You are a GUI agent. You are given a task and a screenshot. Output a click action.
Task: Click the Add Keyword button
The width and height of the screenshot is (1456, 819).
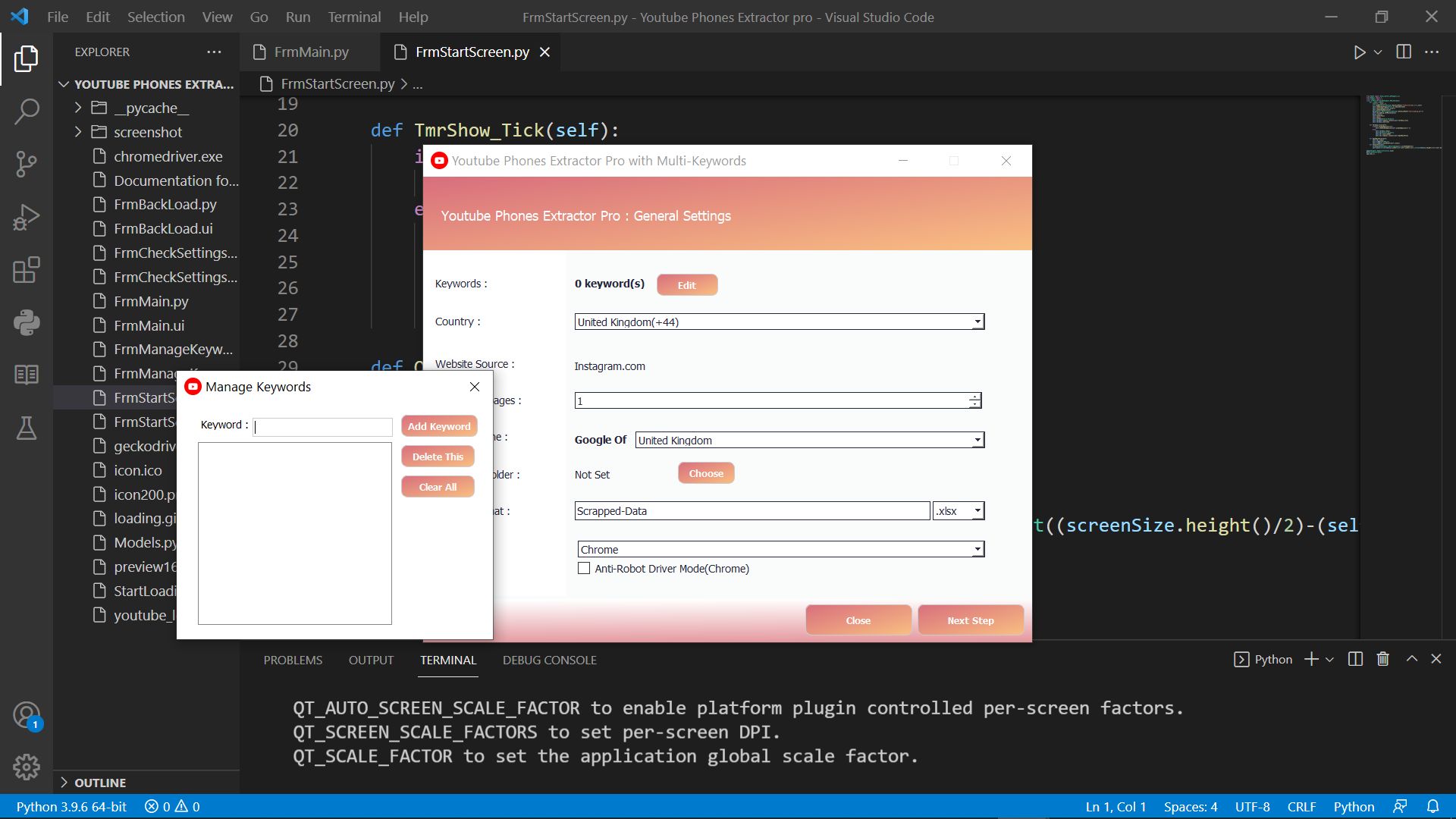pyautogui.click(x=439, y=425)
